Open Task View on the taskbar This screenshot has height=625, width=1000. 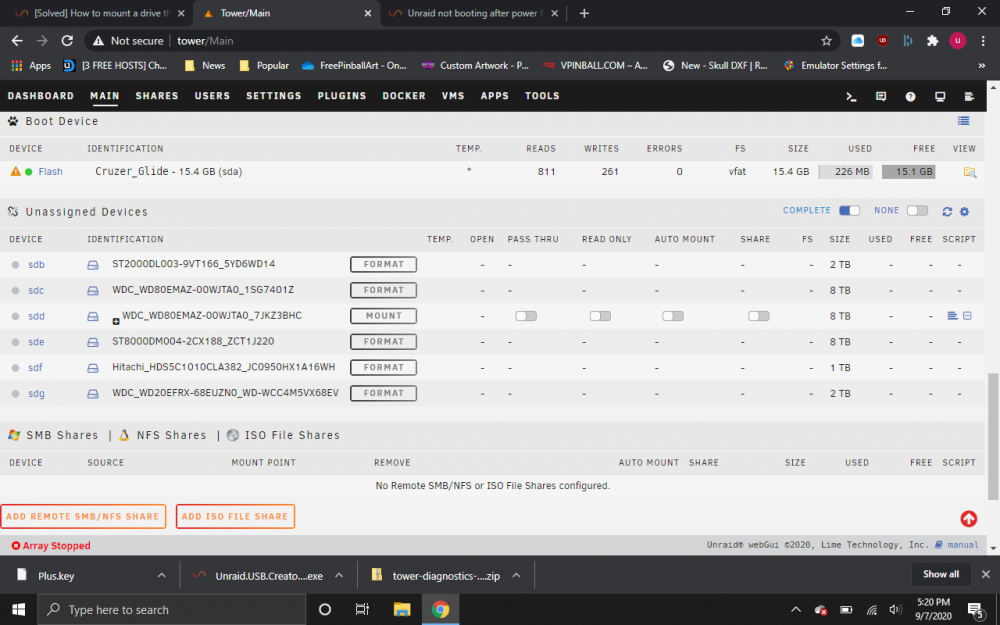(362, 610)
